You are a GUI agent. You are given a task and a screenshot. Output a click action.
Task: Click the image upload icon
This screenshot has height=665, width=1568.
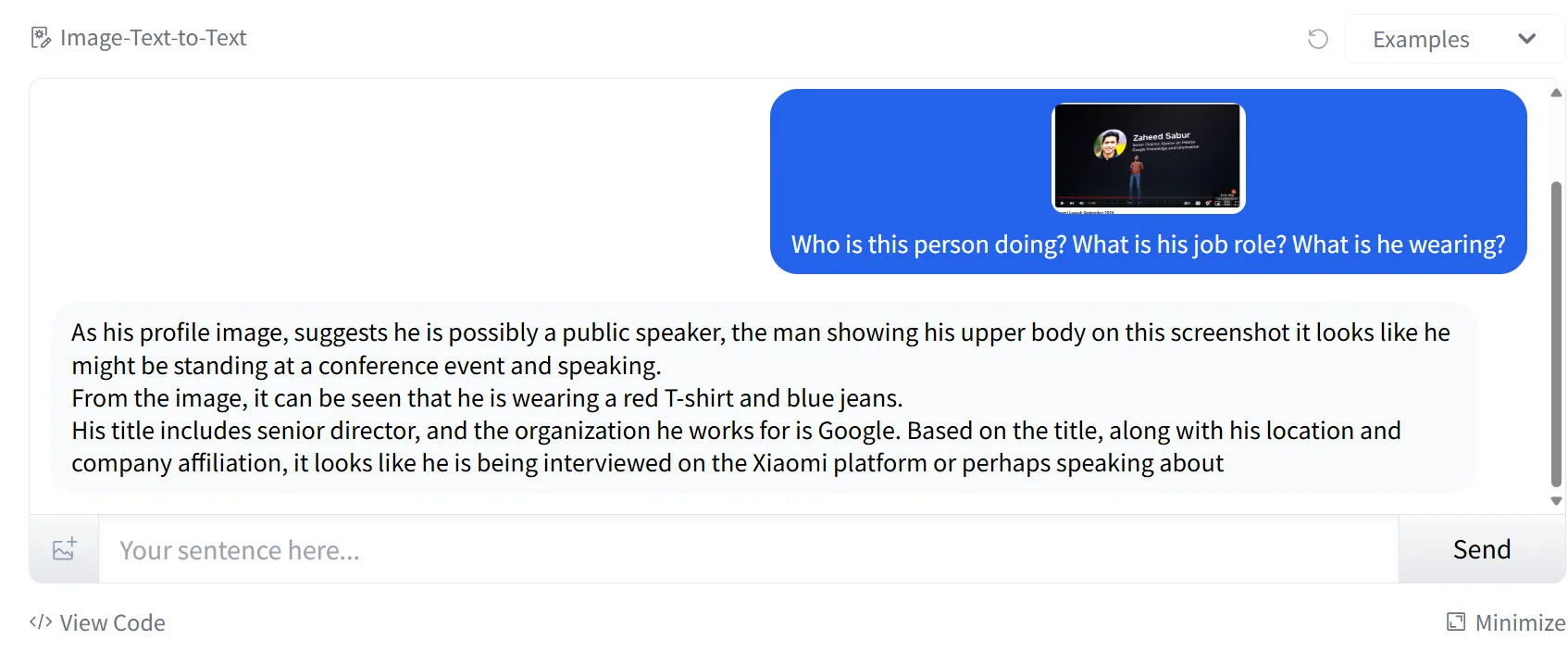tap(64, 549)
